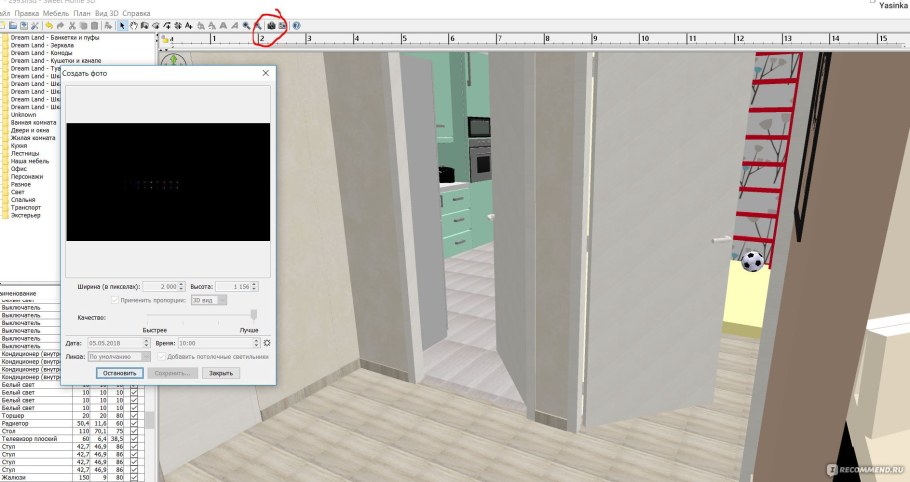Click the height (Высота) spinner arrows

(255, 287)
